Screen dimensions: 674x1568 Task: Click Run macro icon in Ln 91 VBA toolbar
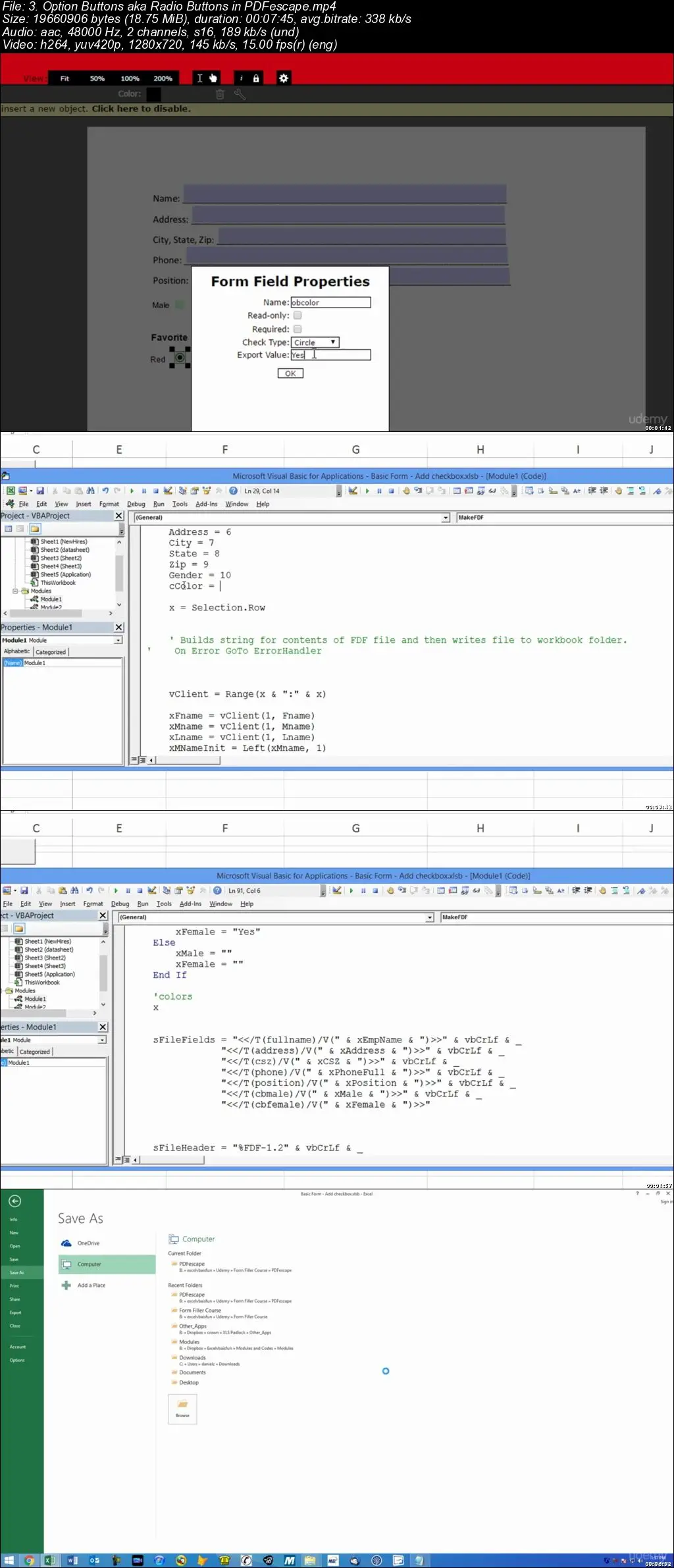pos(117,890)
